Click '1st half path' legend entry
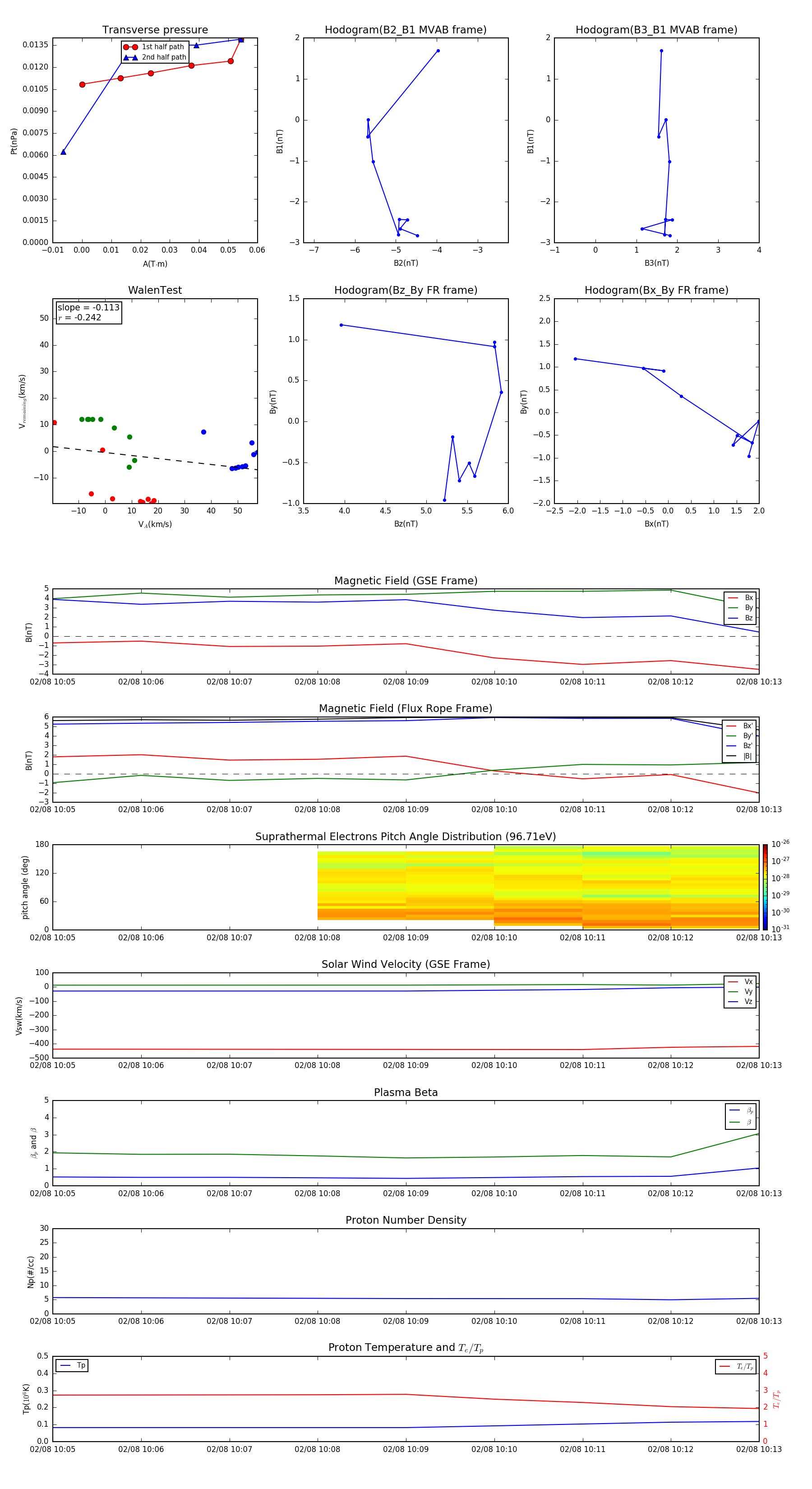The width and height of the screenshot is (812, 1489). [154, 47]
